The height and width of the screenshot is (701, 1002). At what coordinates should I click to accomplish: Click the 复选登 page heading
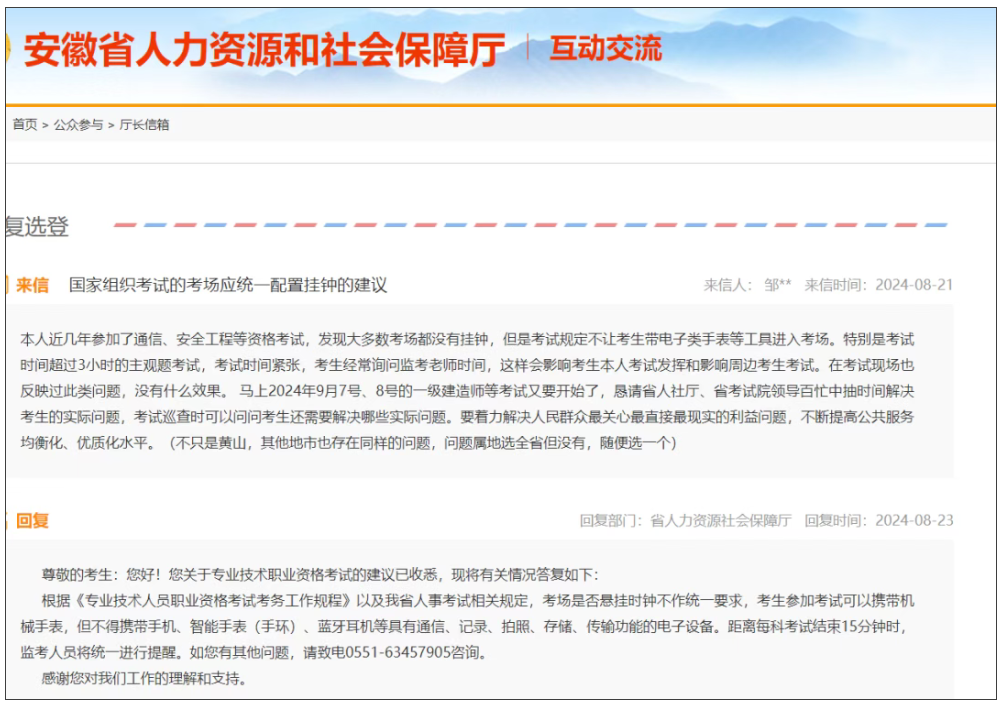pyautogui.click(x=37, y=227)
